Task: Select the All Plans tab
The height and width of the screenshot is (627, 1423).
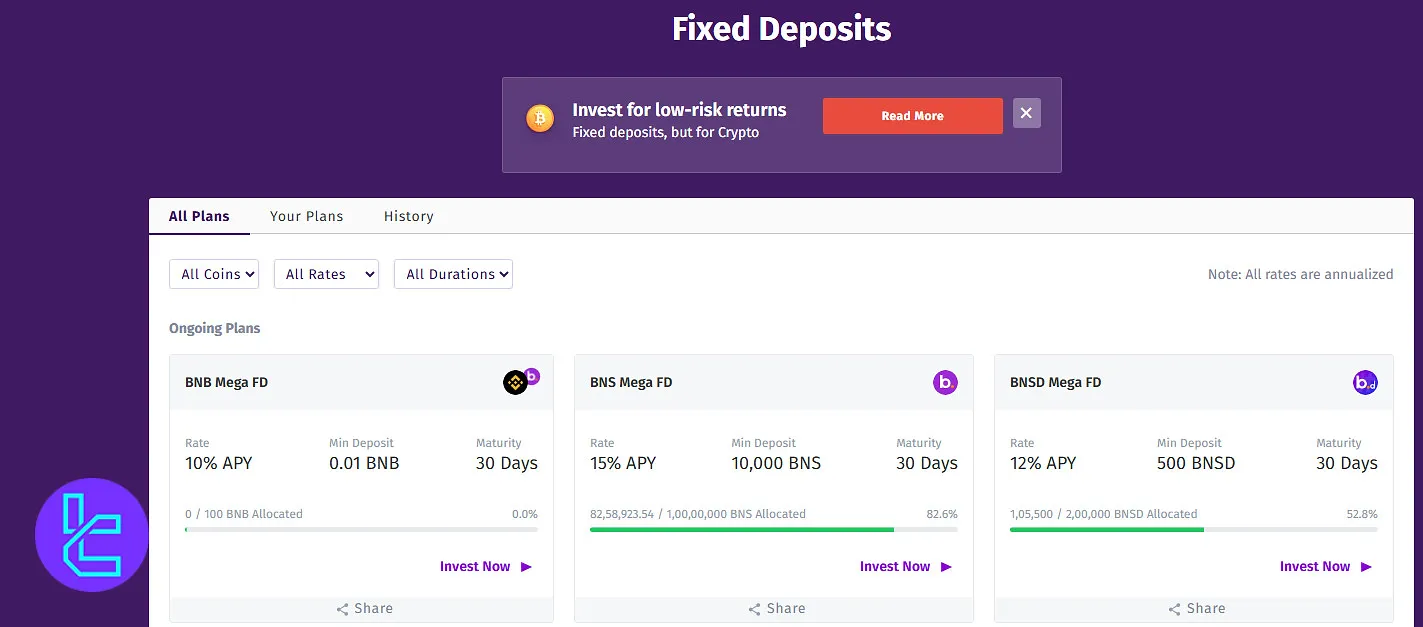Action: (x=199, y=216)
